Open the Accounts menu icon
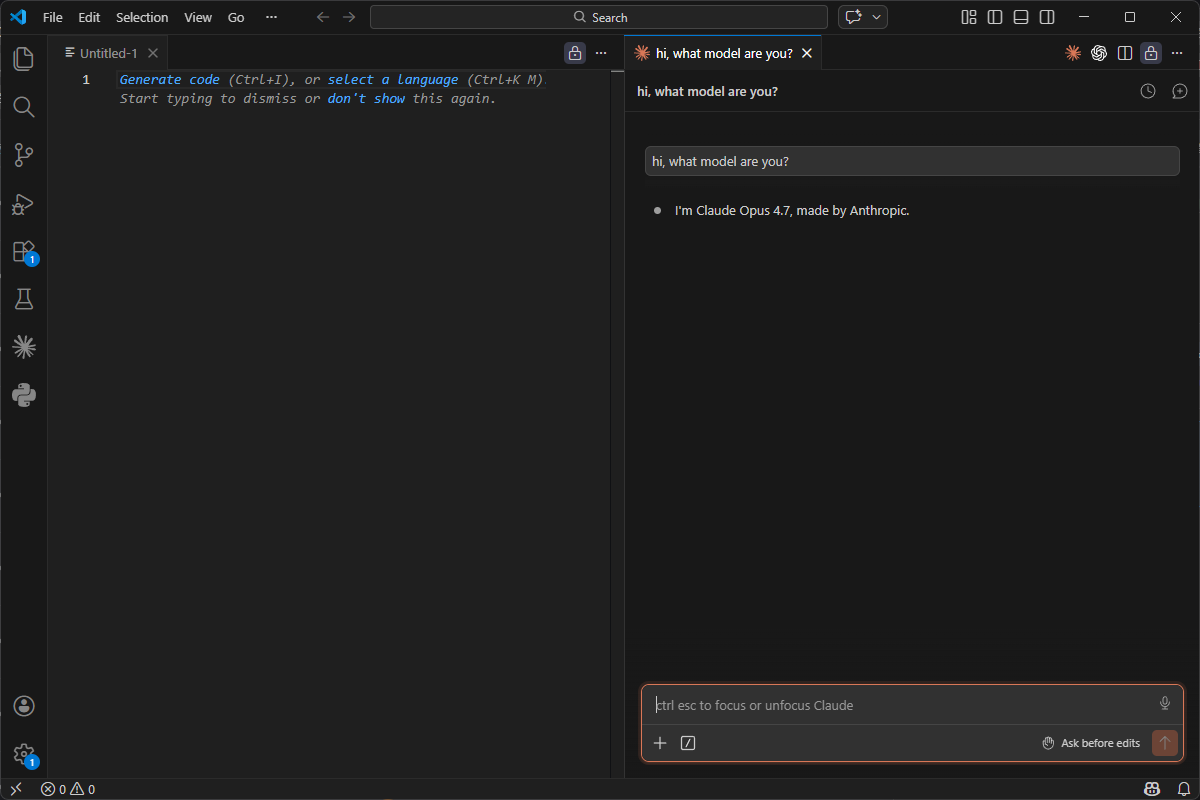Screen dimensions: 1200x800 (x=24, y=706)
